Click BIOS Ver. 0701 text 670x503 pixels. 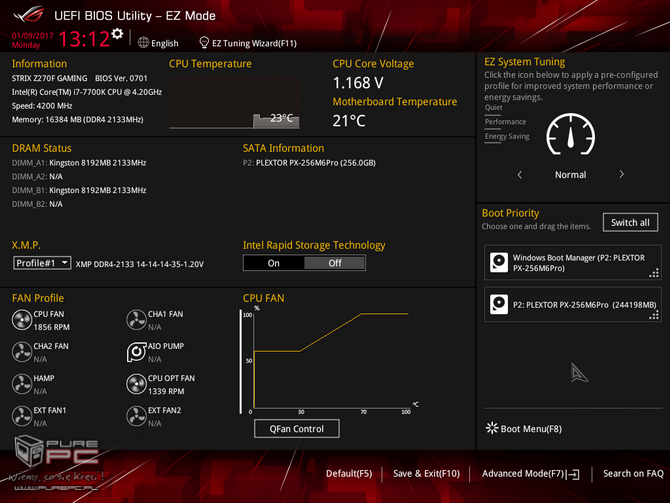(x=121, y=78)
